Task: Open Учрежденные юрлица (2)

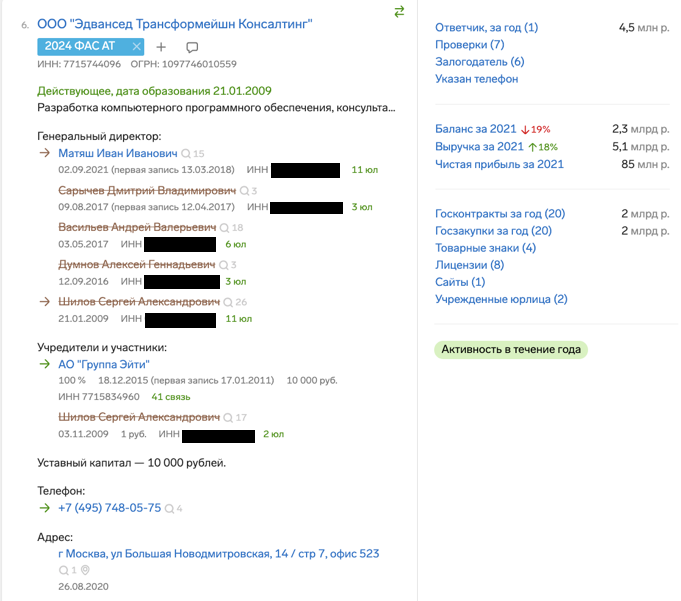Action: pyautogui.click(x=501, y=299)
